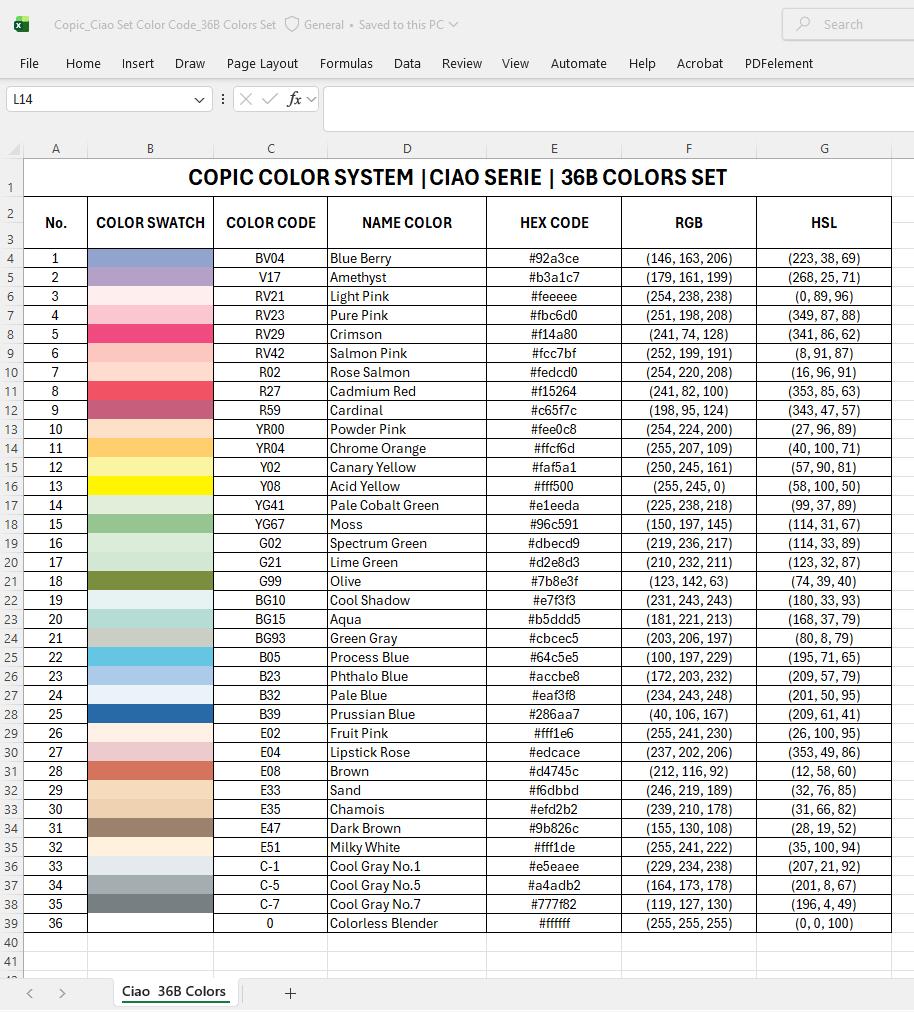
Task: Select the HSL cell (209, 61, 41)
Action: [824, 714]
